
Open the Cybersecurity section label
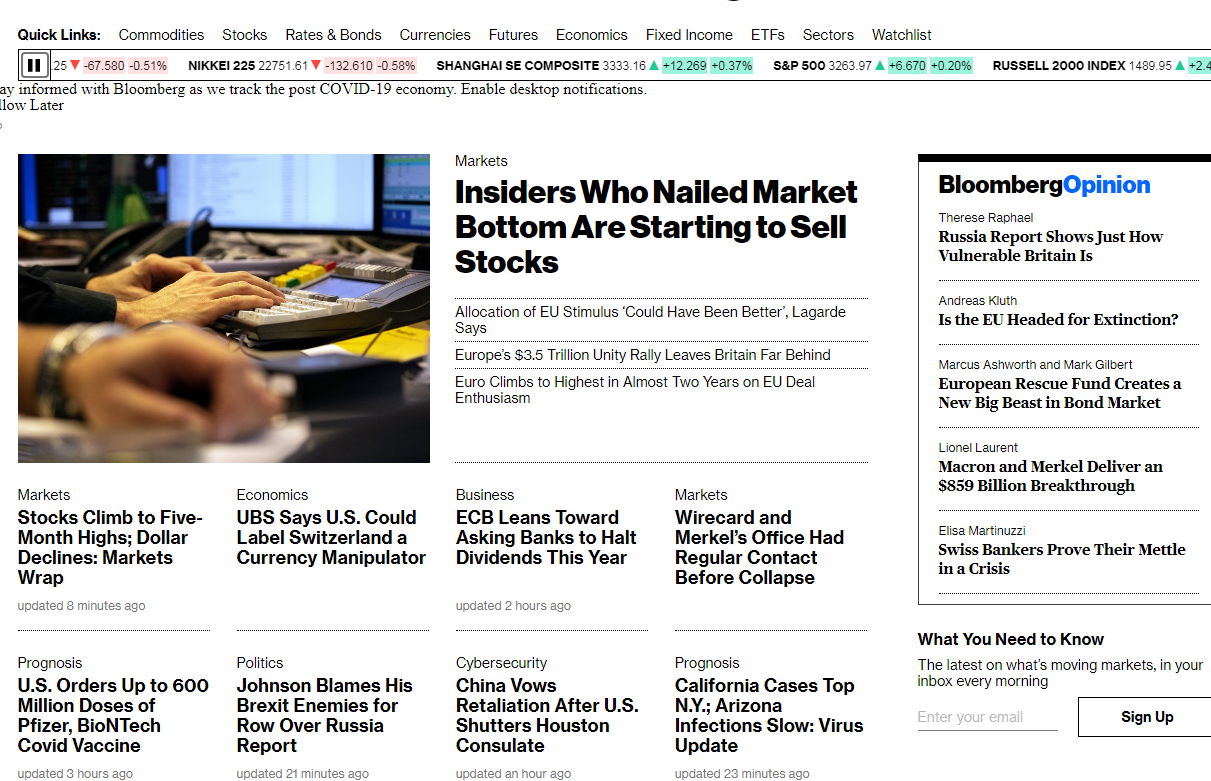[x=501, y=663]
